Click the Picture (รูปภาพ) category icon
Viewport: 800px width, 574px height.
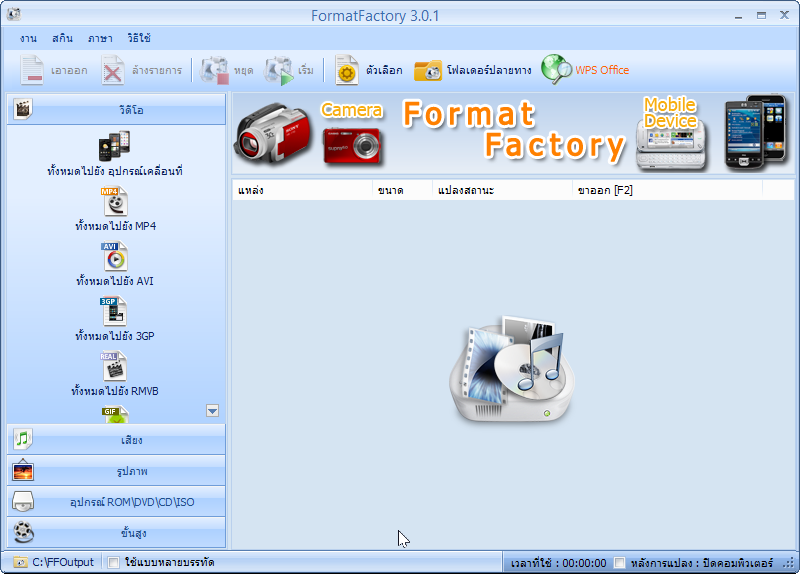coord(23,470)
